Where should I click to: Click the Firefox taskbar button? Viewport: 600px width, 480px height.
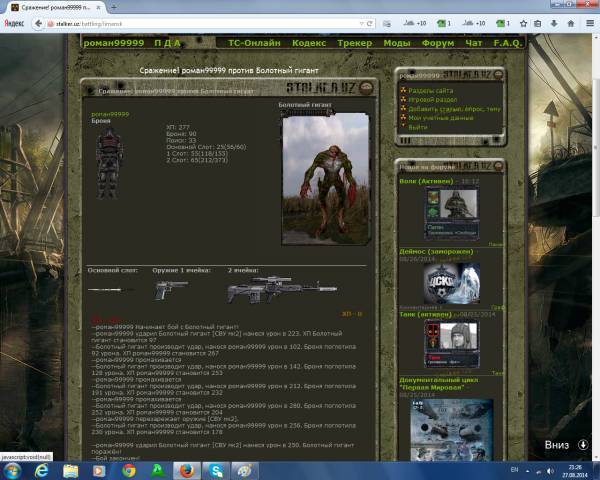coord(187,471)
